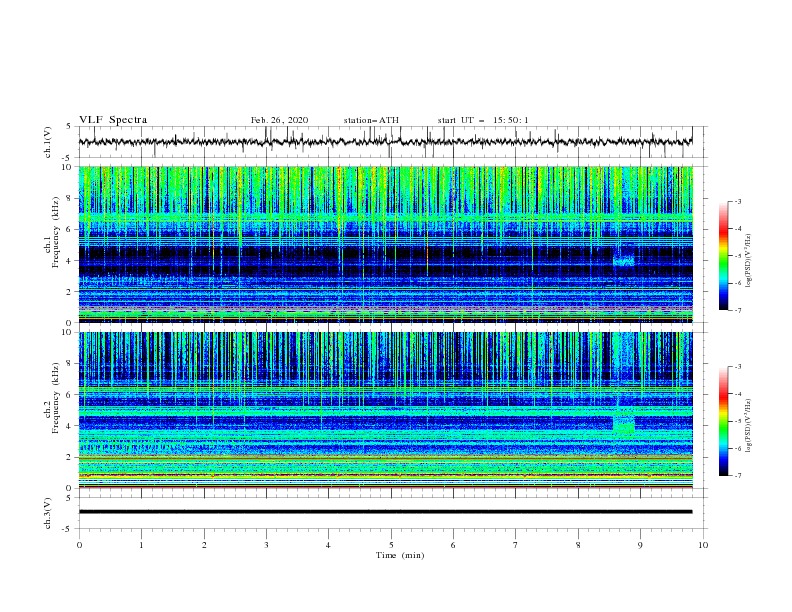Click the ch.2 spectrogram color bar
The height and width of the screenshot is (612, 792).
pyautogui.click(x=723, y=421)
